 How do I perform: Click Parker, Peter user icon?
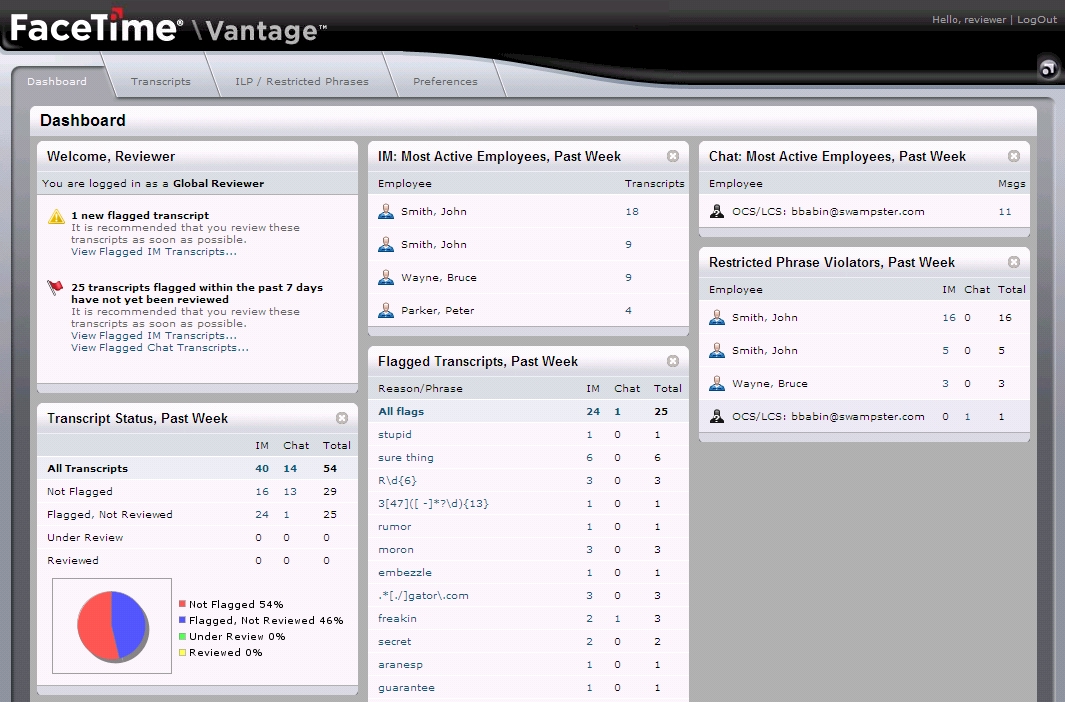(386, 310)
